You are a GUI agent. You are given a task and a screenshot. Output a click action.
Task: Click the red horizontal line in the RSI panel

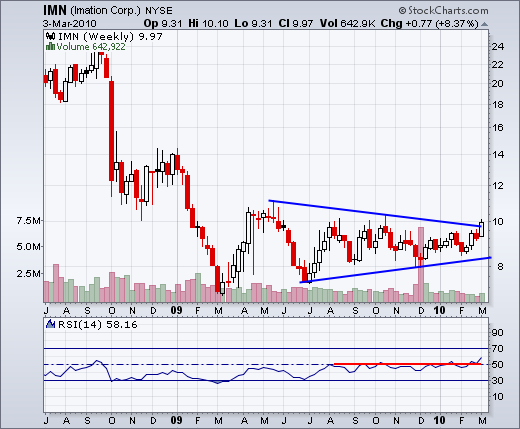click(408, 364)
